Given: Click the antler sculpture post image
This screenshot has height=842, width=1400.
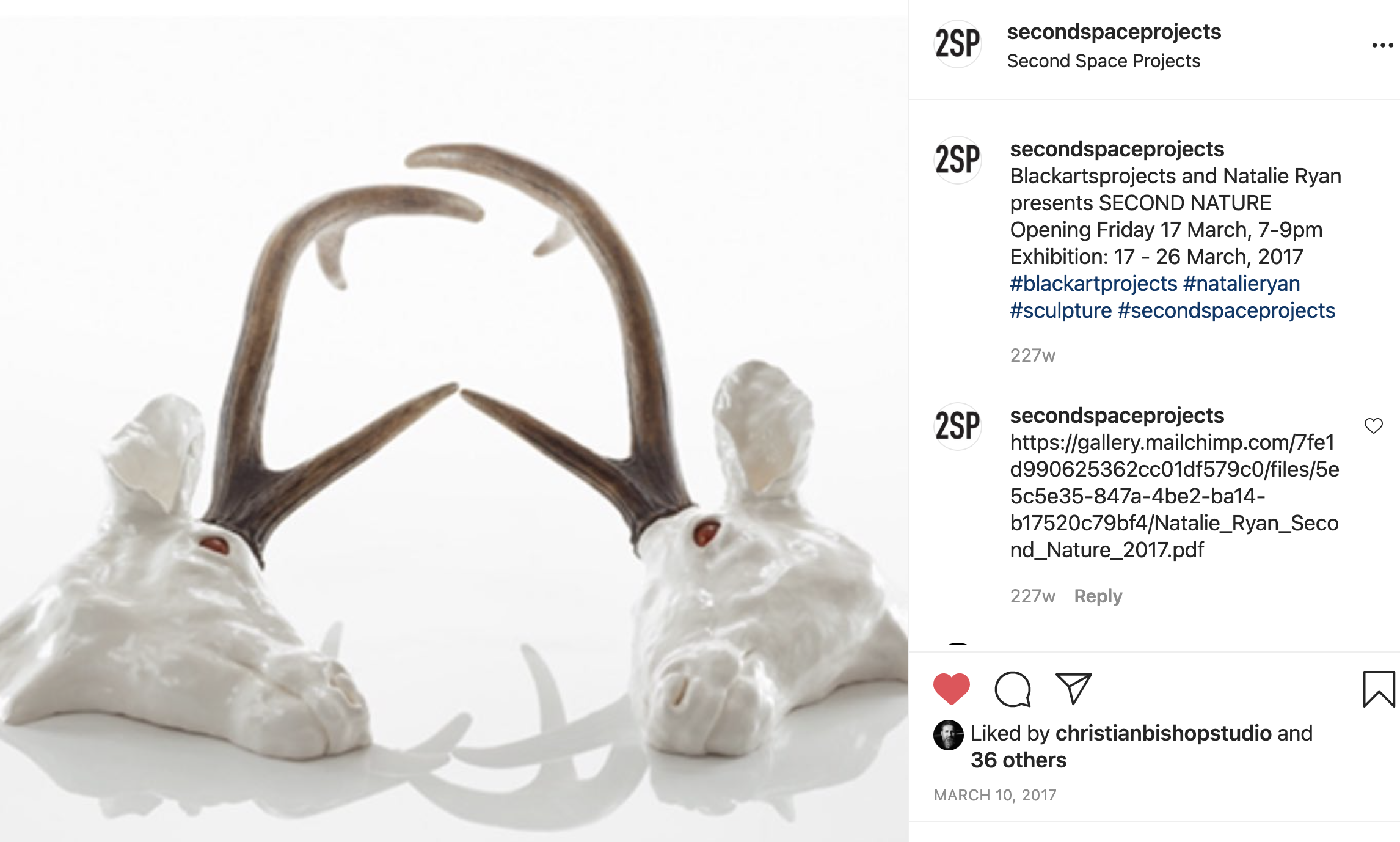Looking at the screenshot, I should [x=454, y=422].
